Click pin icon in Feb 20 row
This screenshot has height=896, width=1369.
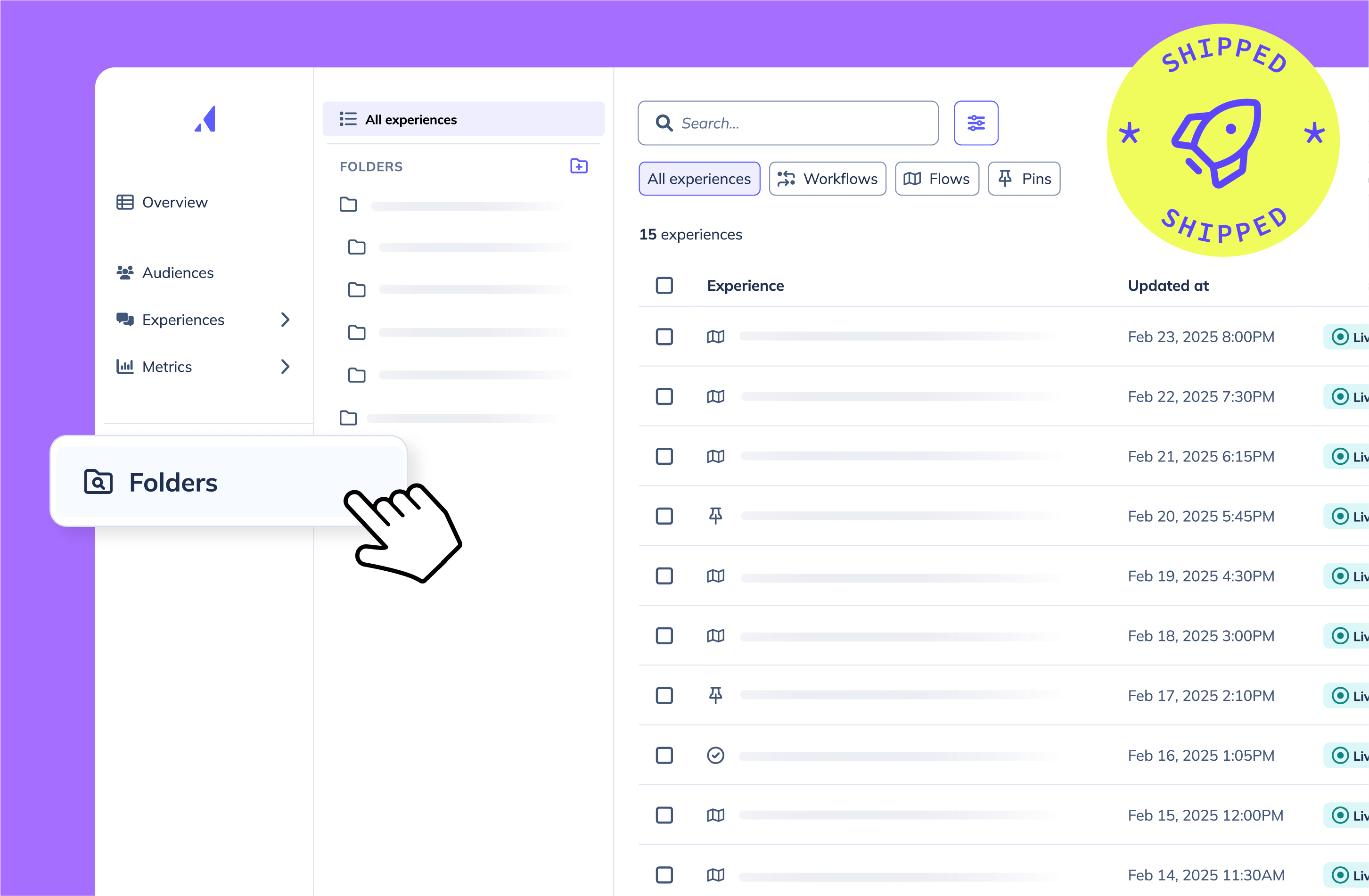click(x=715, y=516)
